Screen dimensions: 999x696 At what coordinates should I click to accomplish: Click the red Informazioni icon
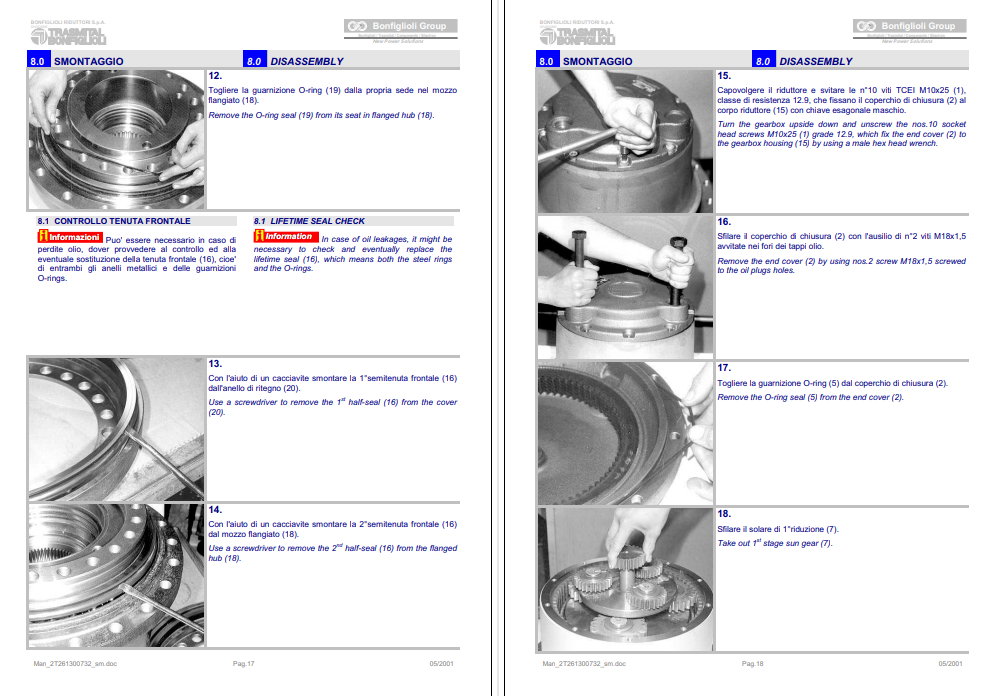(67, 237)
